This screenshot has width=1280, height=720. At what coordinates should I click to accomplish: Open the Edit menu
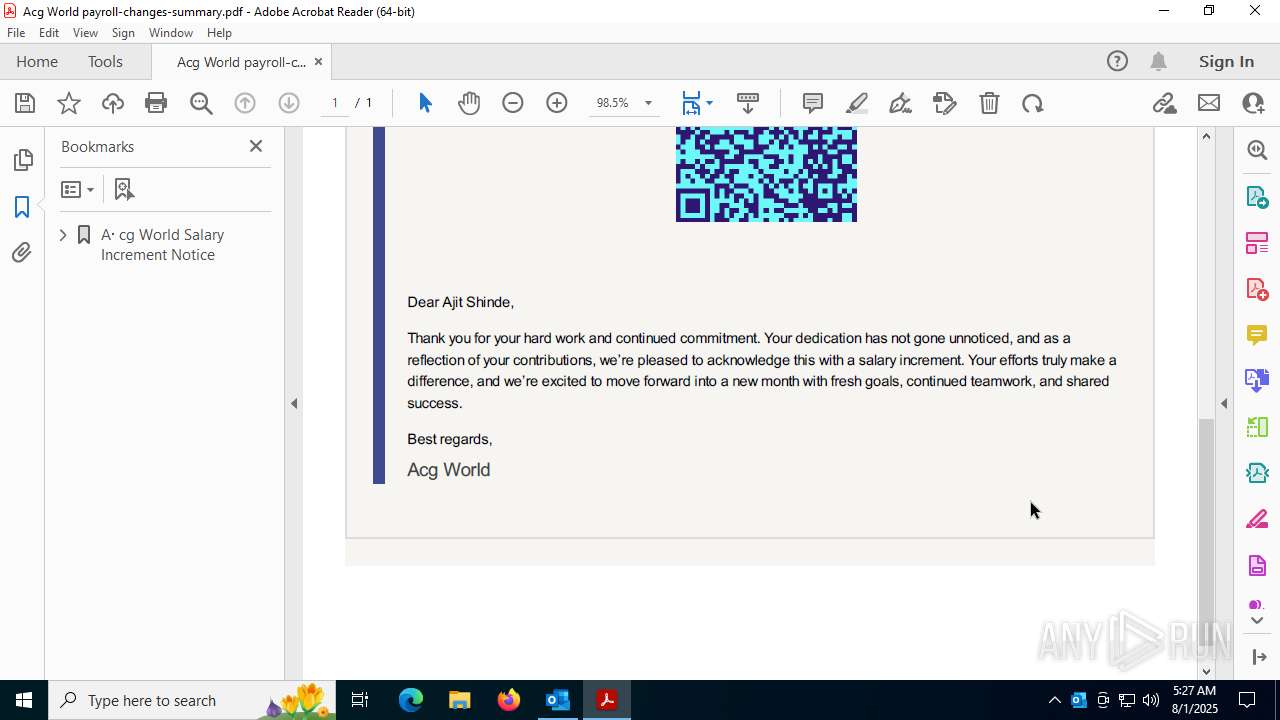coord(49,33)
